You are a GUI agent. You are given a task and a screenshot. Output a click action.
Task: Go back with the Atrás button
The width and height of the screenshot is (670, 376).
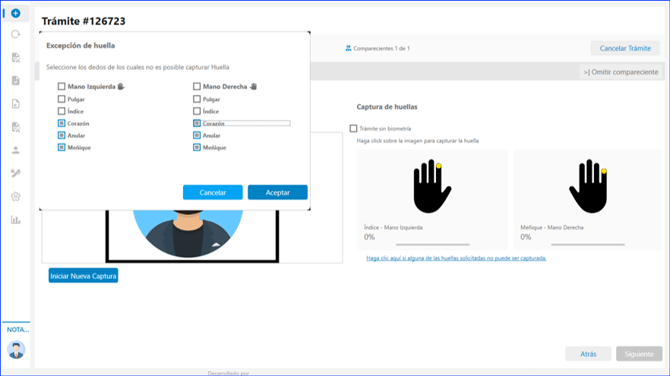[588, 354]
